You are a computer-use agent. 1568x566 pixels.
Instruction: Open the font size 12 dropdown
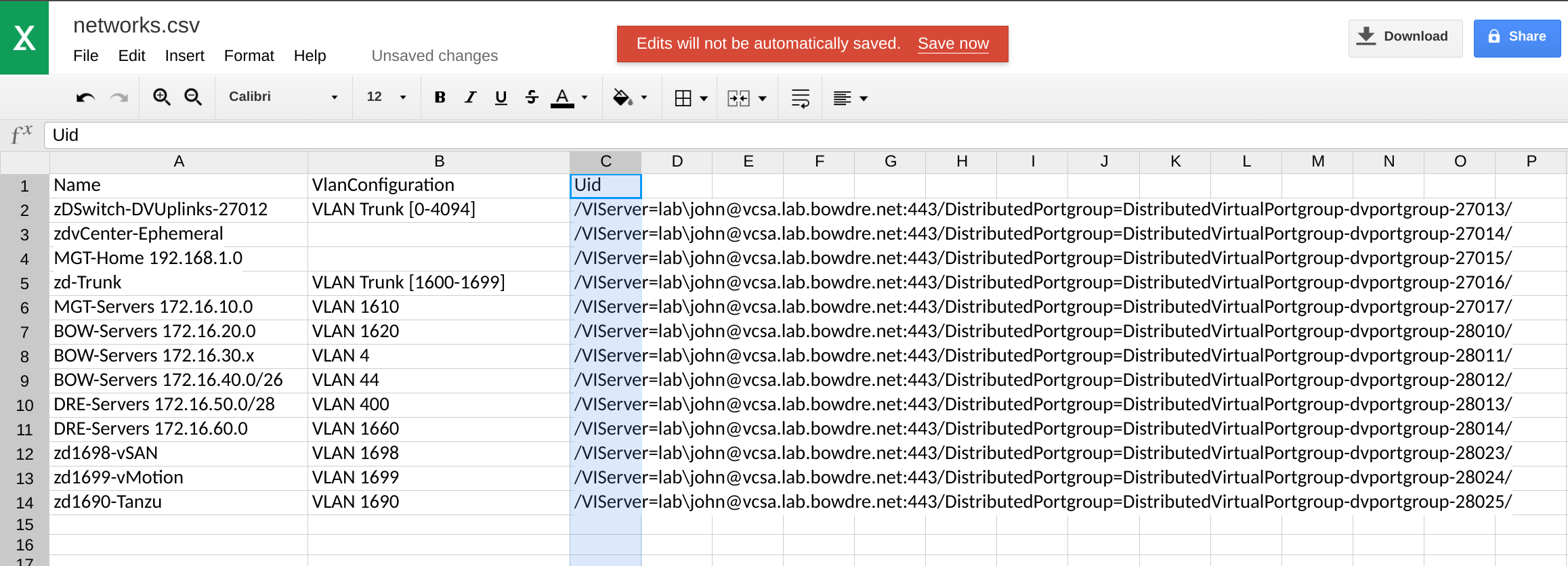(387, 97)
